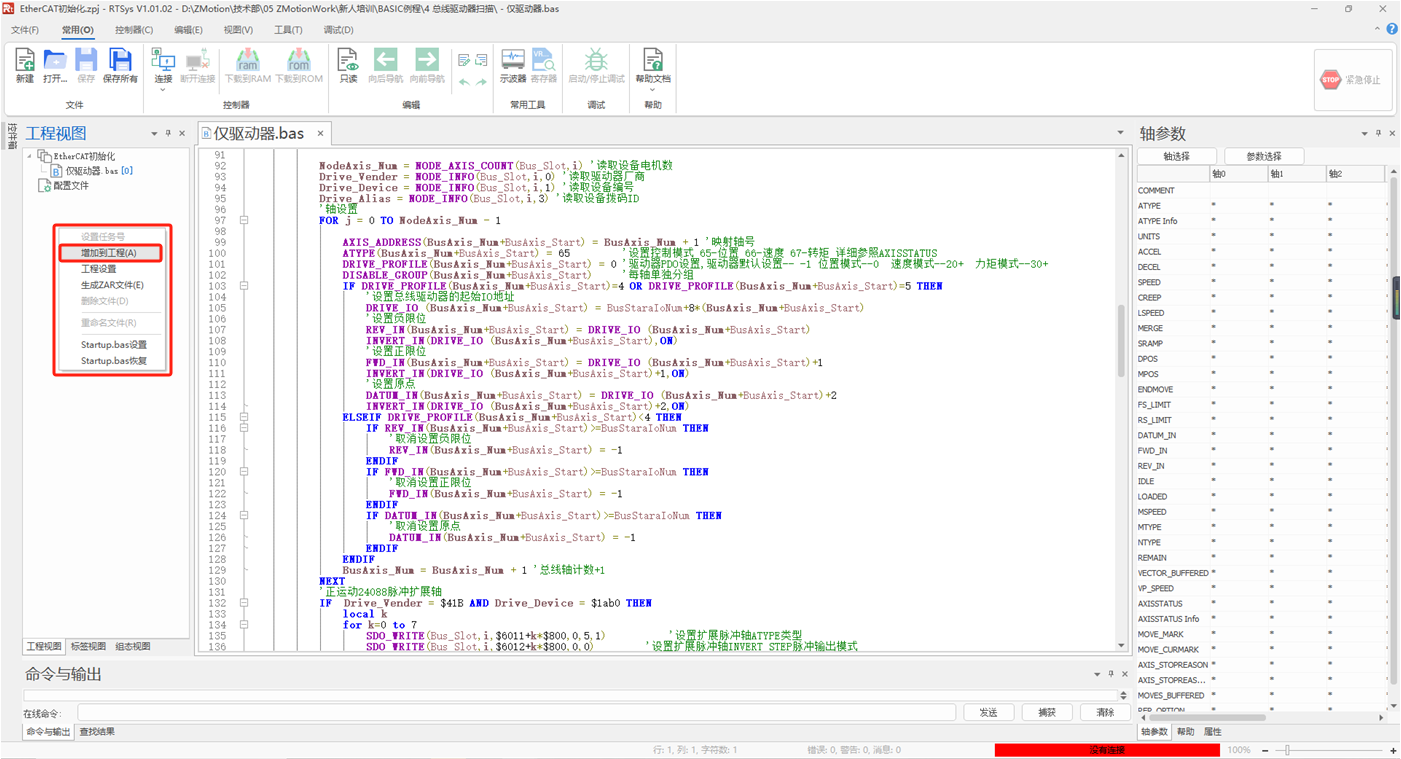This screenshot has width=1401, height=759.
Task: Collapse the ribbon with top-right chevron
Action: tap(1378, 29)
